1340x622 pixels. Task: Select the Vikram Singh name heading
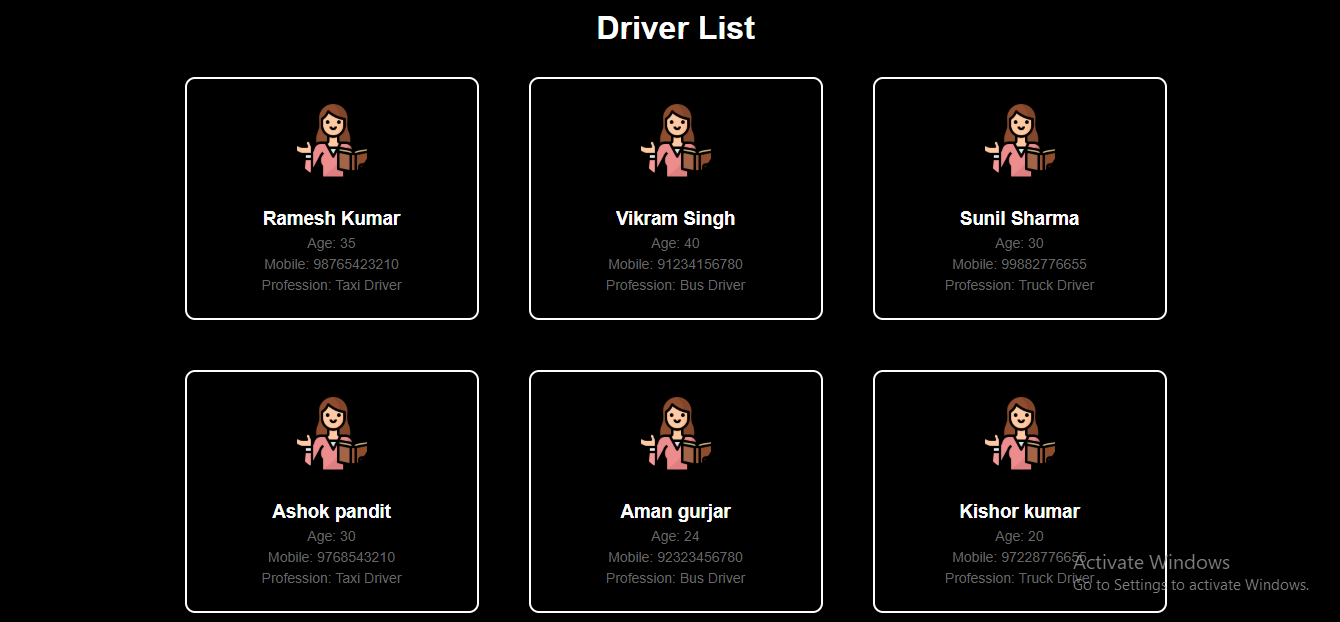click(x=676, y=218)
